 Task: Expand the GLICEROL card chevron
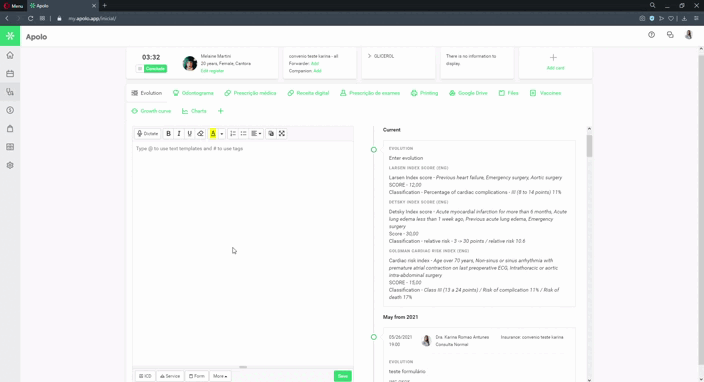369,56
